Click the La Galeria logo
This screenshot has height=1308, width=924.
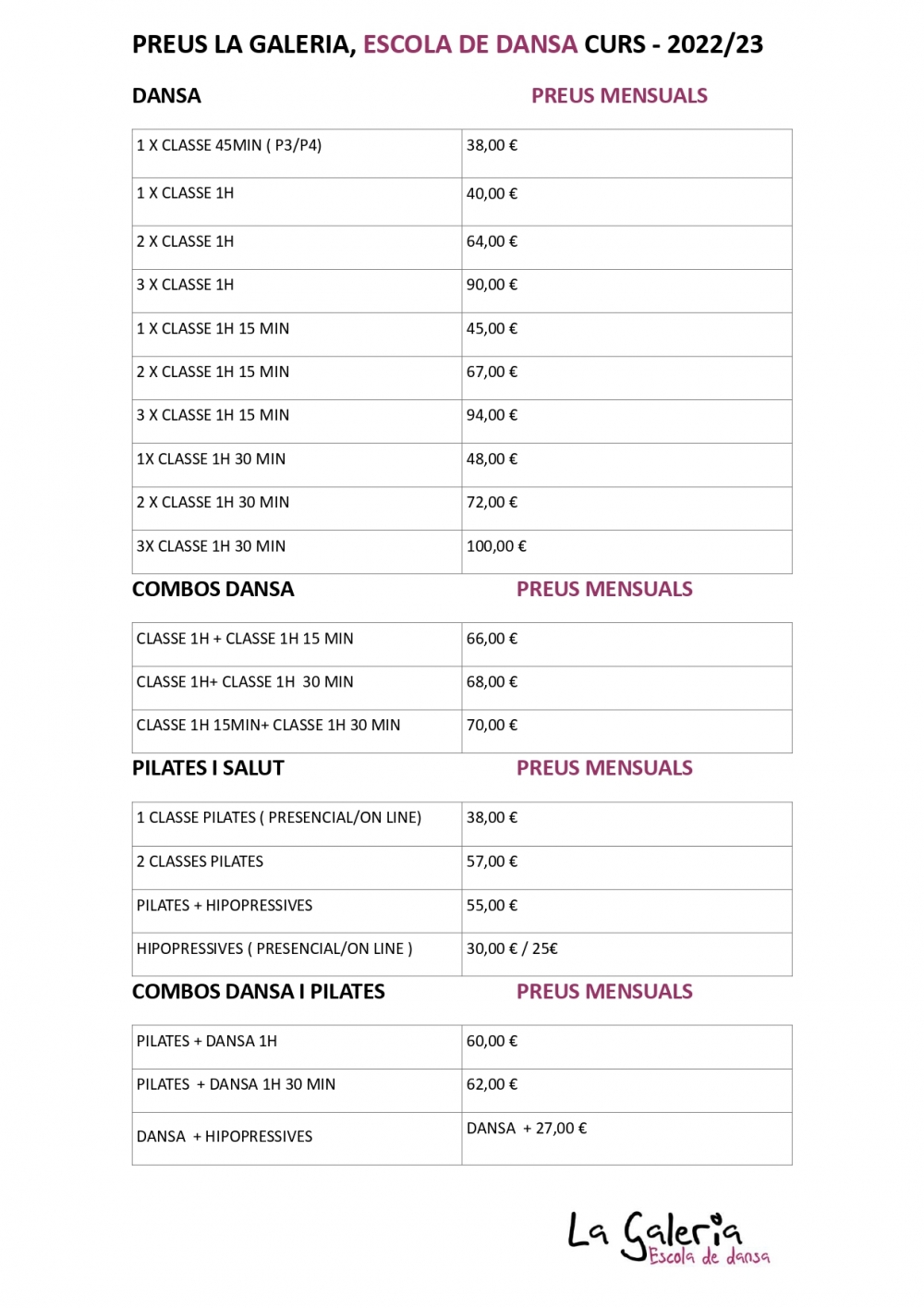[x=667, y=1237]
